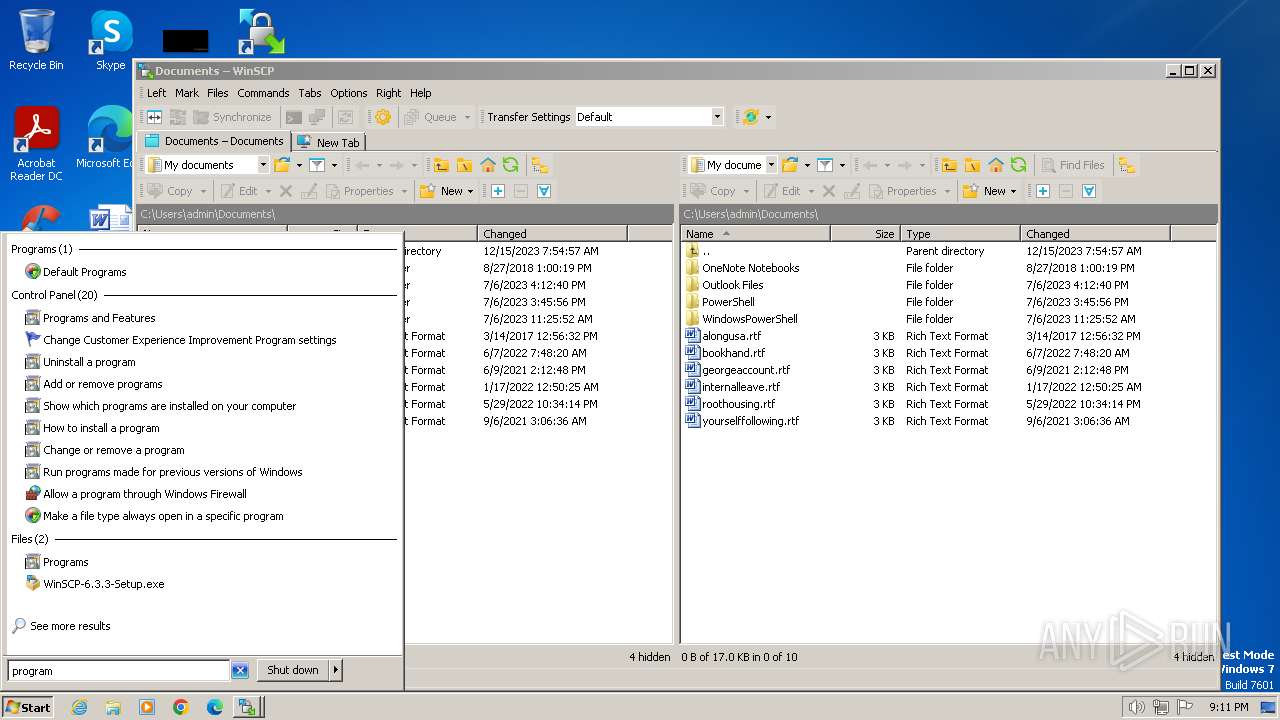Switch to the New Tab tab
This screenshot has height=720, width=1280.
[328, 142]
